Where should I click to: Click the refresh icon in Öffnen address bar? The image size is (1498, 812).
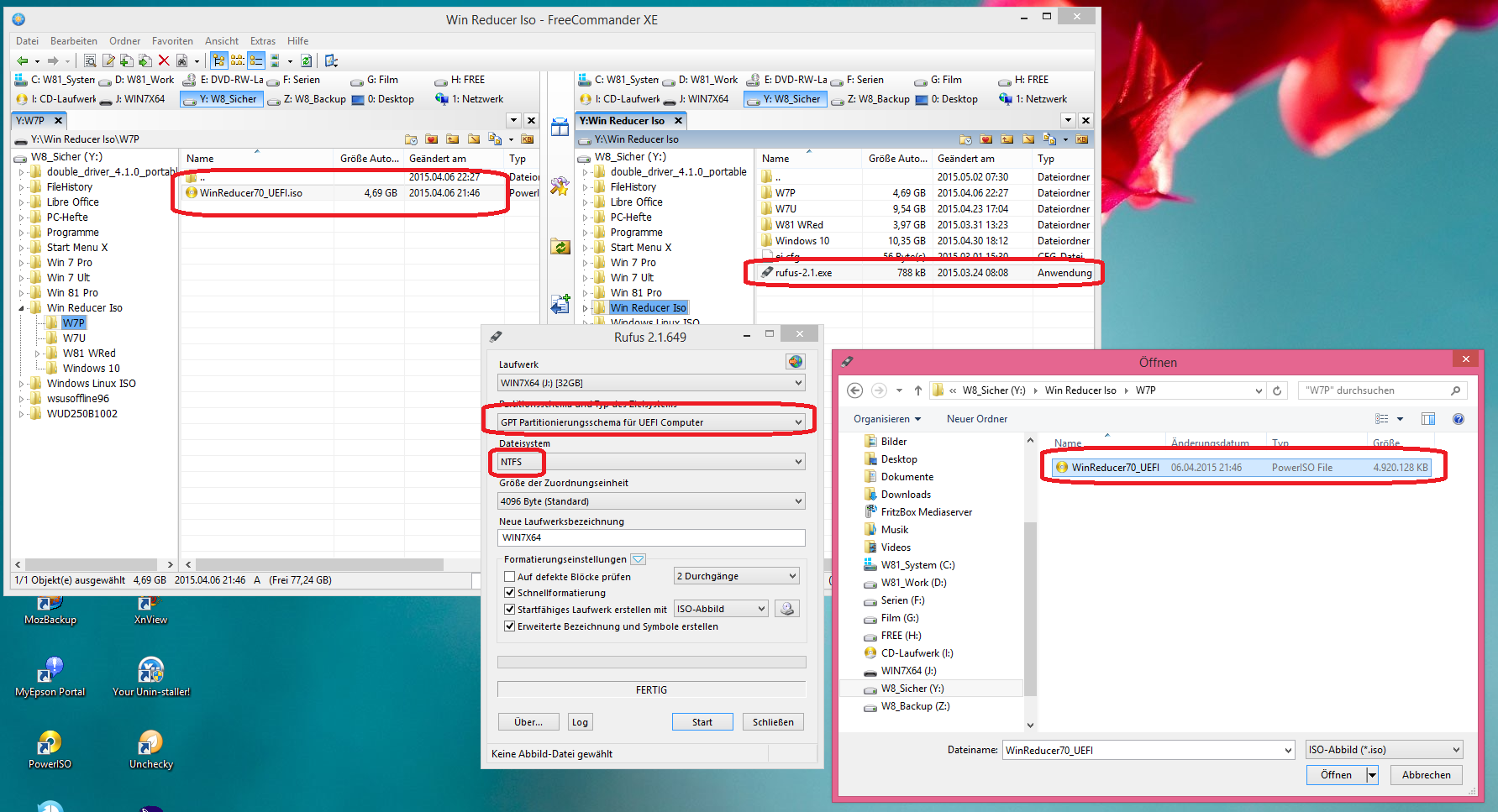pos(1277,390)
